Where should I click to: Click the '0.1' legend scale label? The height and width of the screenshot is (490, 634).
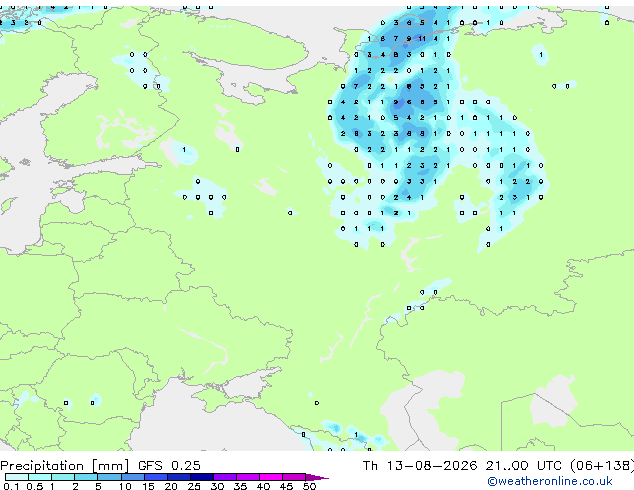point(11,486)
